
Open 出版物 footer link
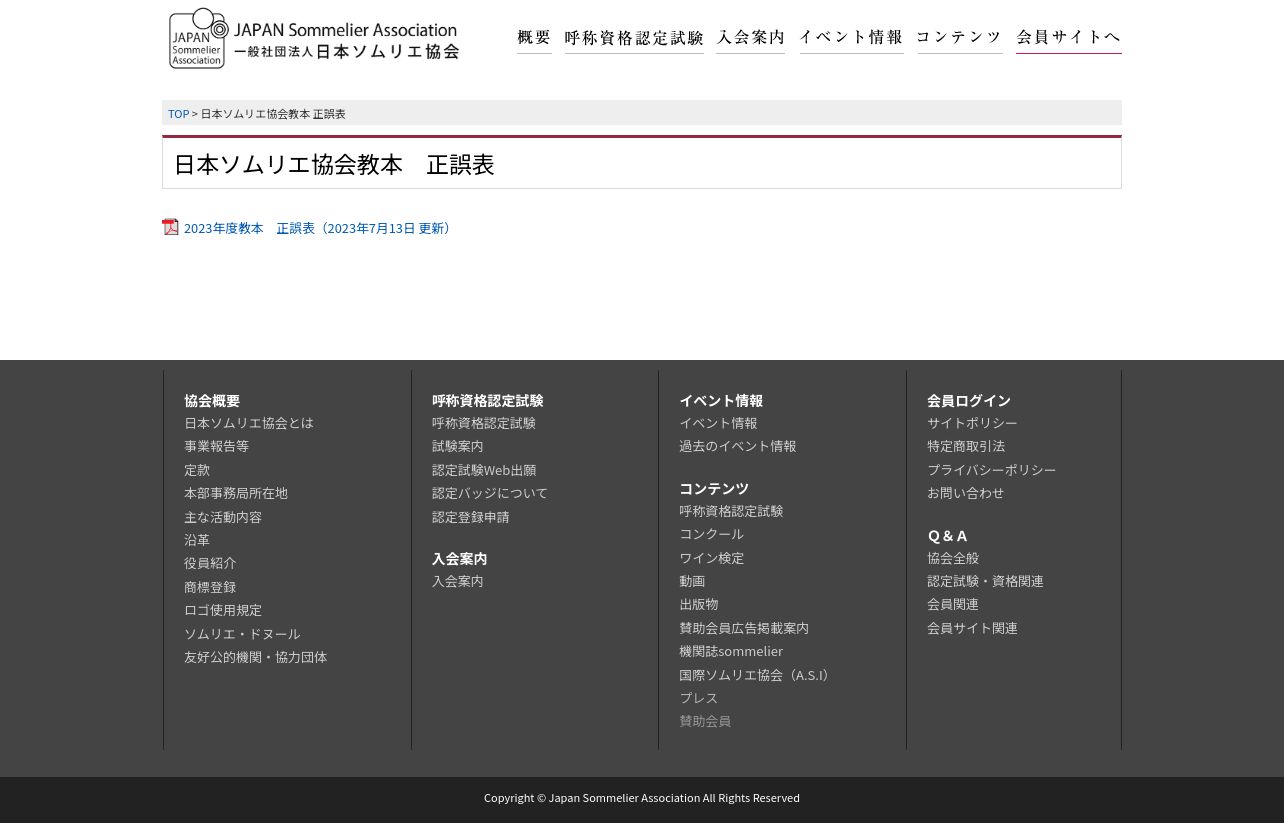(x=699, y=604)
